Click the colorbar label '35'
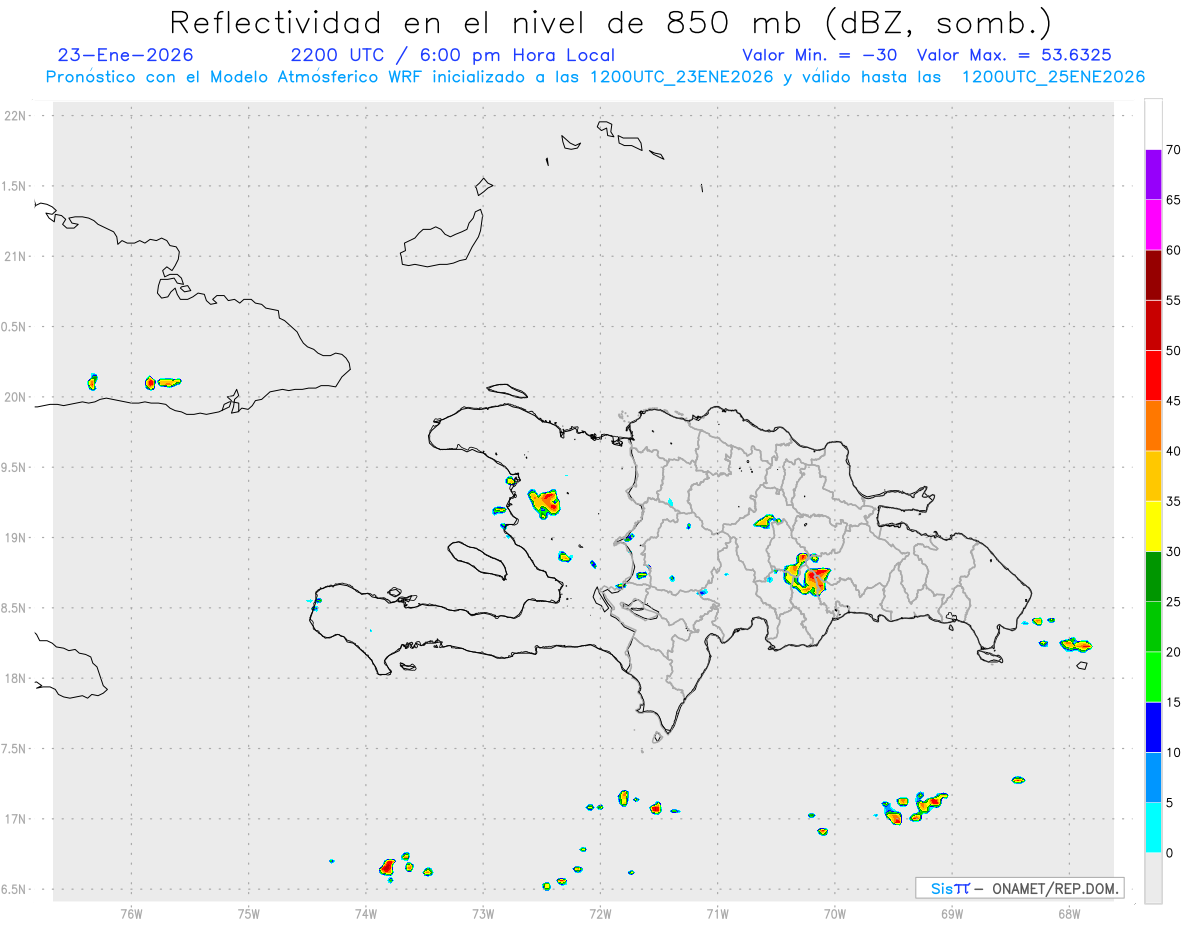This screenshot has width=1200, height=927. (x=1173, y=501)
